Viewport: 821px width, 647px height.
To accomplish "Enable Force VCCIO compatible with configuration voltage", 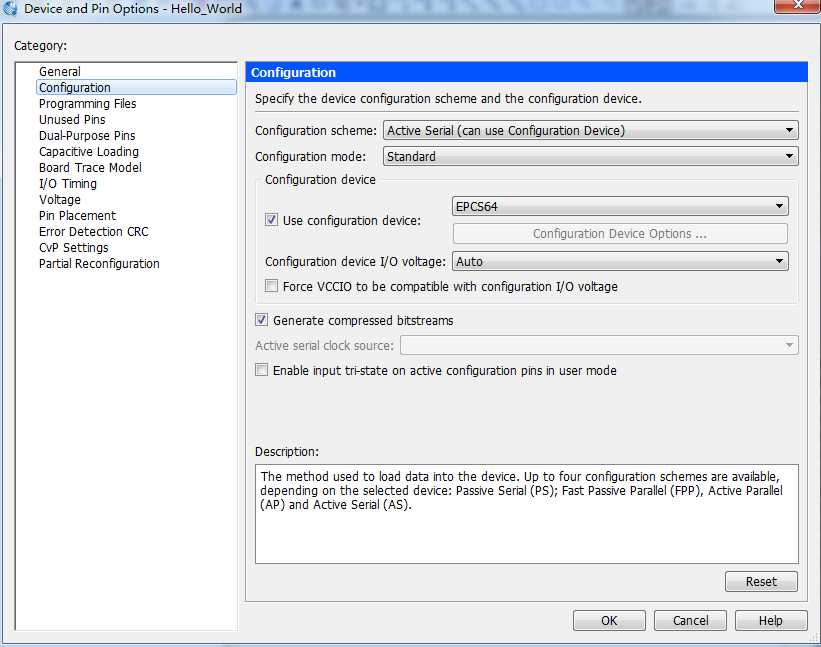I will click(271, 286).
